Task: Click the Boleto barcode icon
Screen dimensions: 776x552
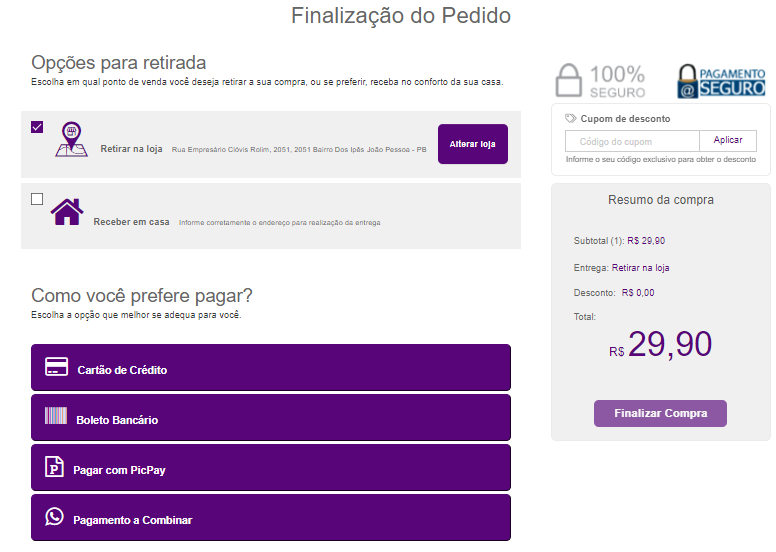Action: (x=56, y=417)
